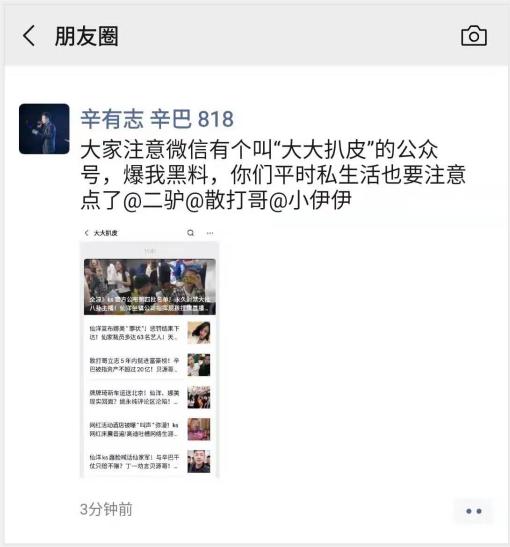Tap the woman portrait article thumbnail

(x=199, y=333)
